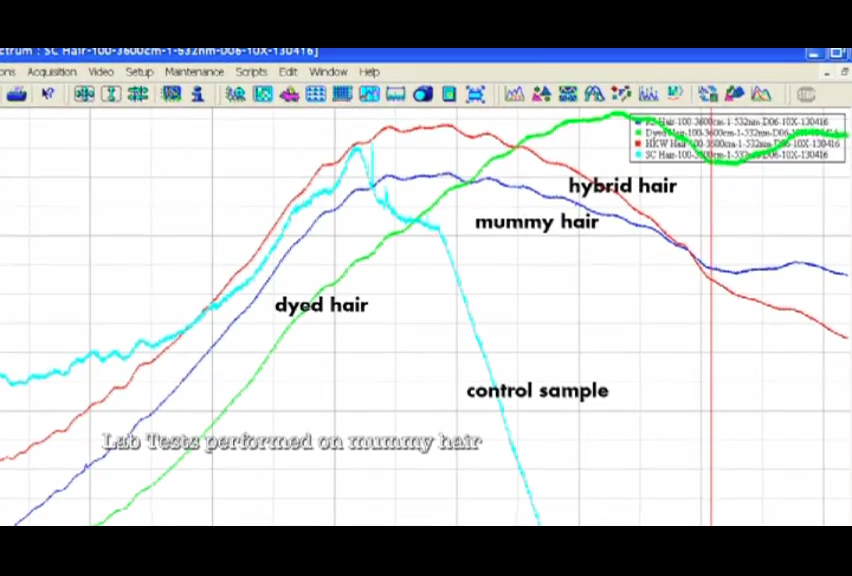Open the Acquisition menu
This screenshot has width=852, height=576.
pos(52,72)
